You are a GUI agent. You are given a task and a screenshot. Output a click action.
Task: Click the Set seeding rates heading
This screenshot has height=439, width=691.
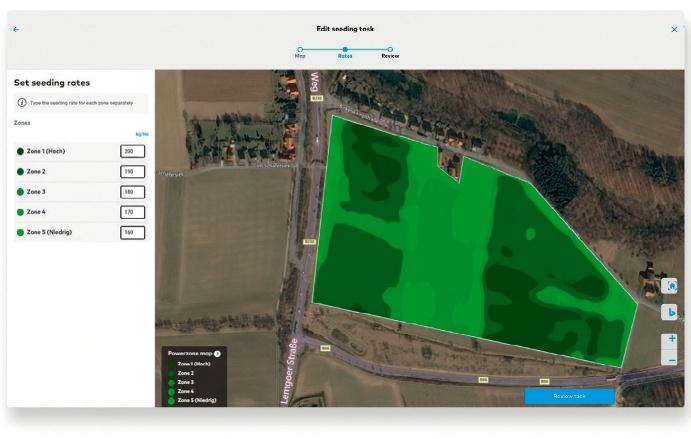(x=52, y=83)
